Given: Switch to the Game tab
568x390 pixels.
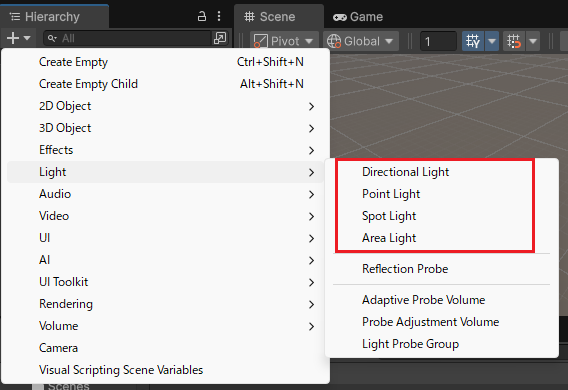Looking at the screenshot, I should tap(358, 17).
